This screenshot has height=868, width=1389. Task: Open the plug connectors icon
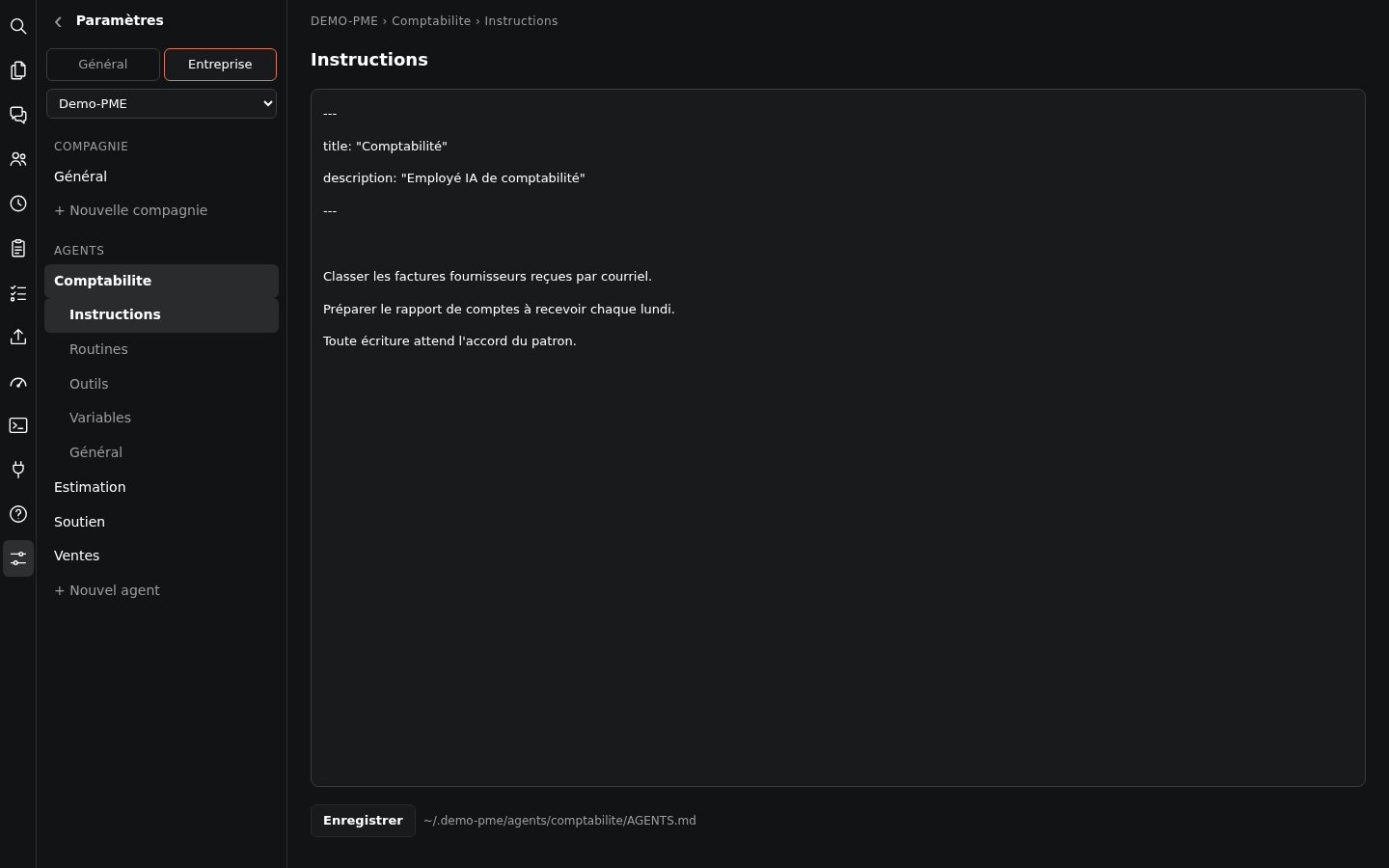click(x=18, y=470)
